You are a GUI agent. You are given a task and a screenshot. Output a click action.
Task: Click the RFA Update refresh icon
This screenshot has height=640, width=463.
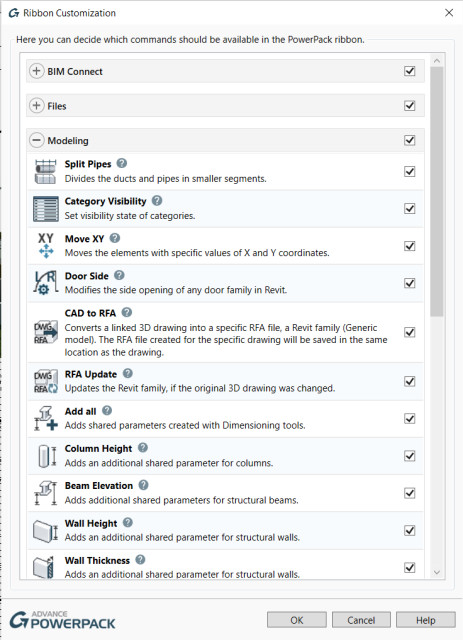click(45, 382)
